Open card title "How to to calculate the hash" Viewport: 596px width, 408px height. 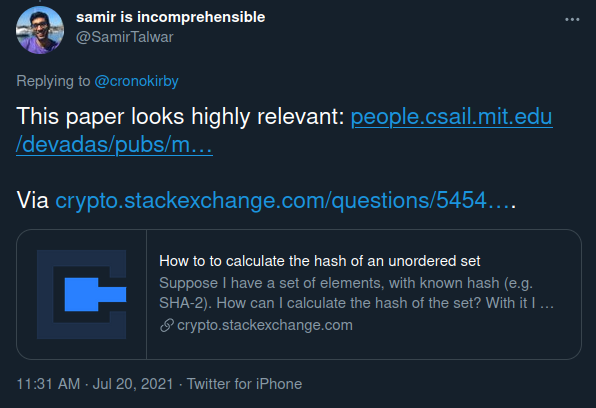coord(320,261)
